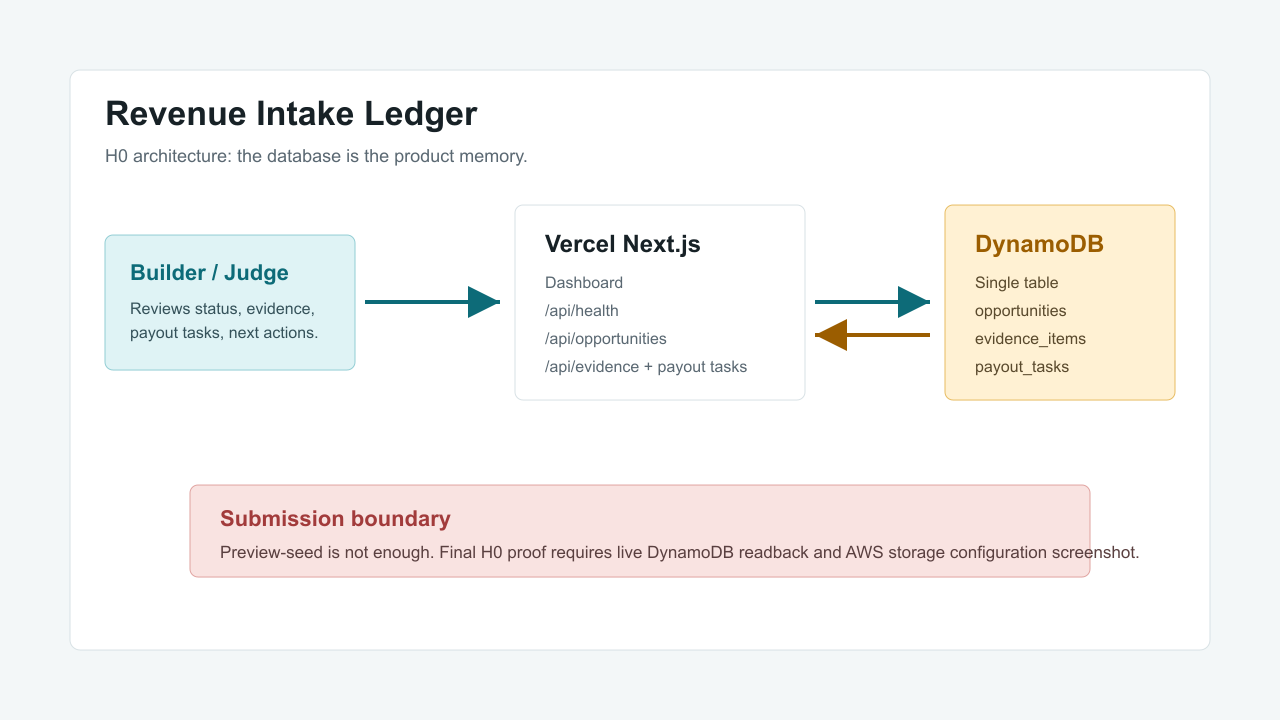Click the /api/evidence + payout tasks line

point(646,367)
